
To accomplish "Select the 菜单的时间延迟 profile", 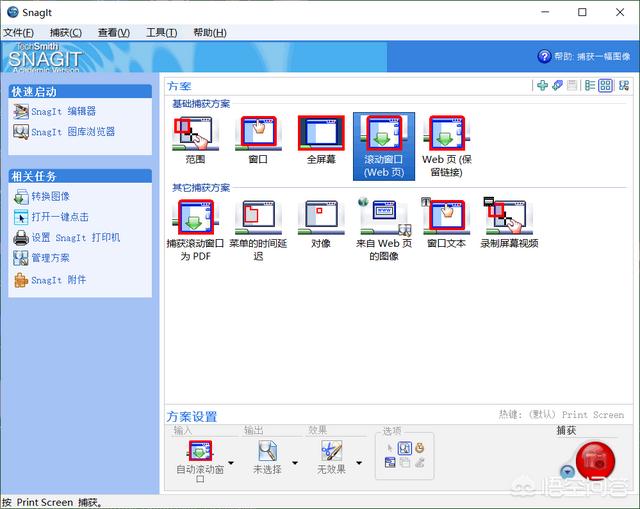I will tap(258, 230).
